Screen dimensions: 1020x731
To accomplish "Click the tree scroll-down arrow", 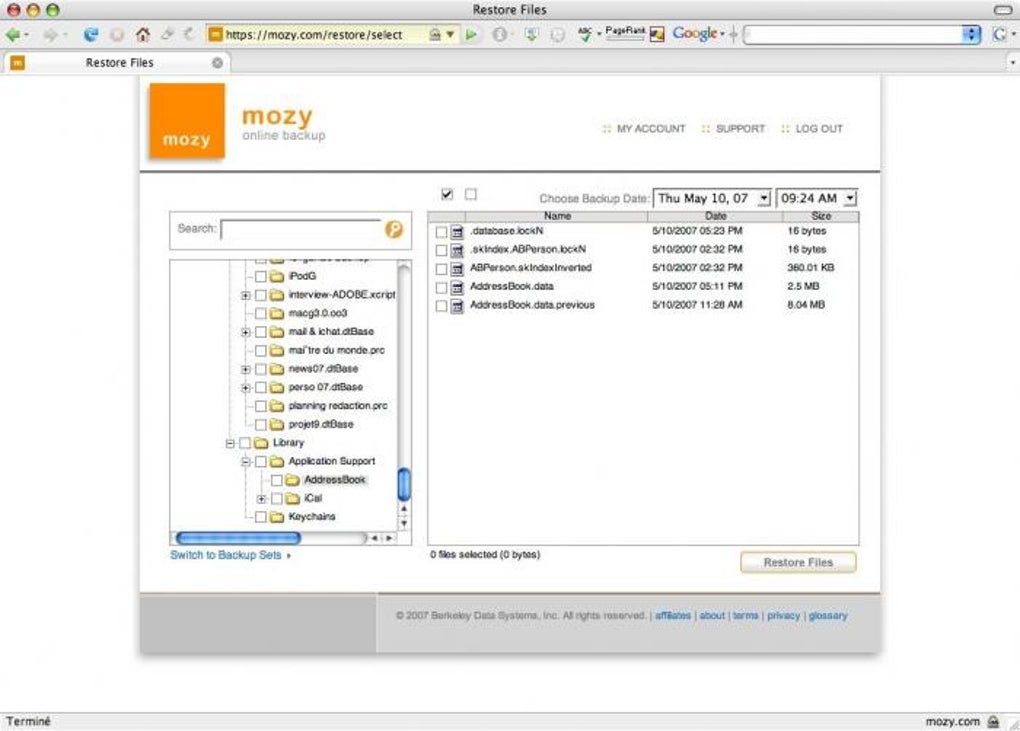I will point(404,524).
